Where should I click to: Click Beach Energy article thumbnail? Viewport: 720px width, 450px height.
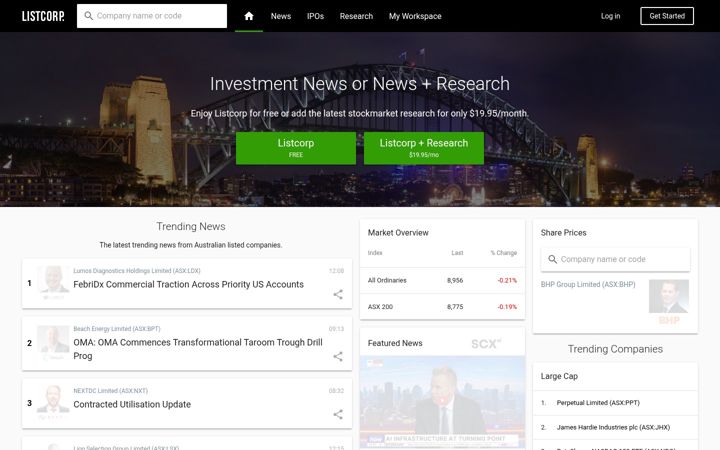(53, 343)
